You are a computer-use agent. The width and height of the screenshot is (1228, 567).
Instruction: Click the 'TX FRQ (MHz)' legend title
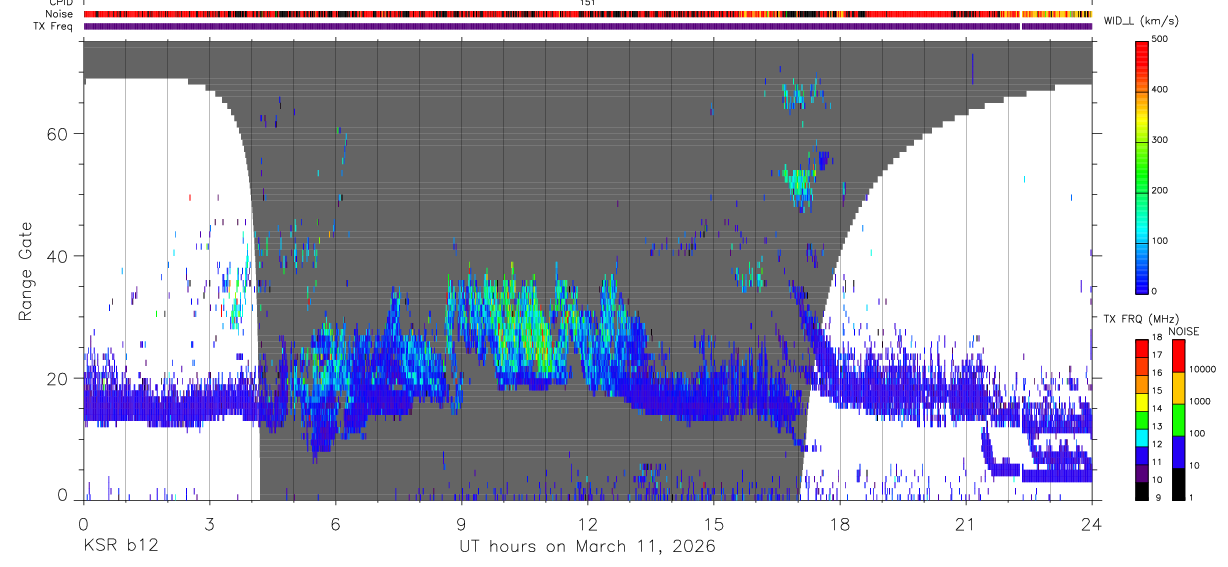(x=1139, y=319)
